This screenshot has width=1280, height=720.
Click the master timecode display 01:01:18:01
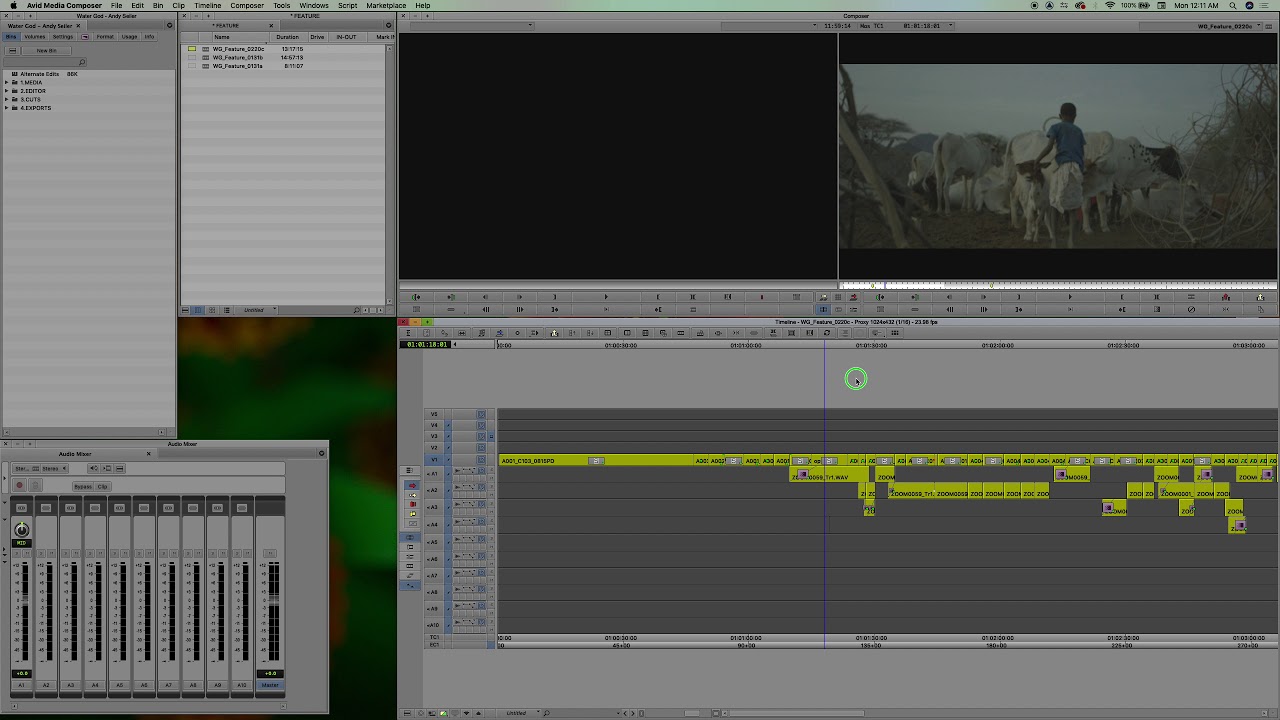pyautogui.click(x=426, y=345)
